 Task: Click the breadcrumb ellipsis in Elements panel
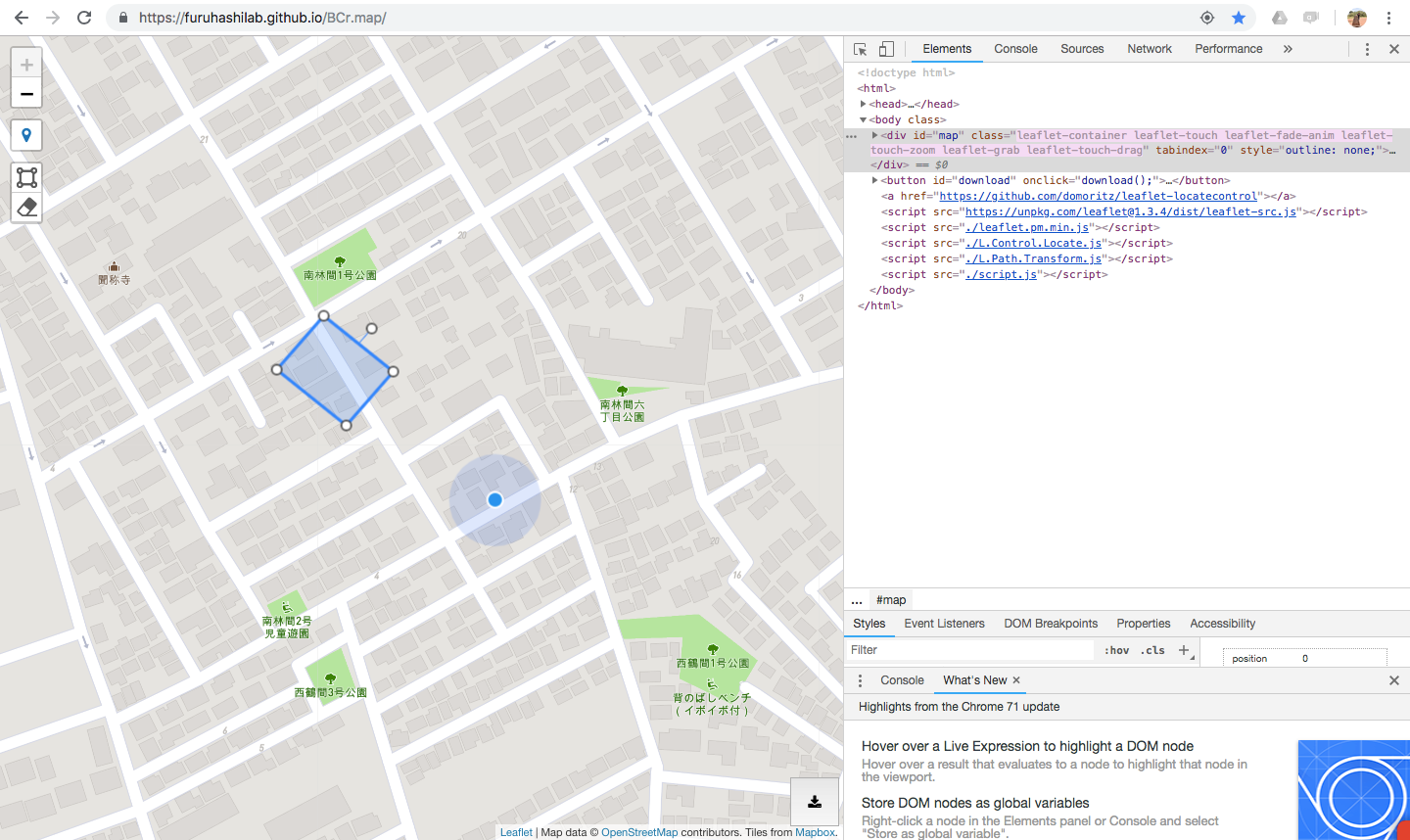click(857, 600)
